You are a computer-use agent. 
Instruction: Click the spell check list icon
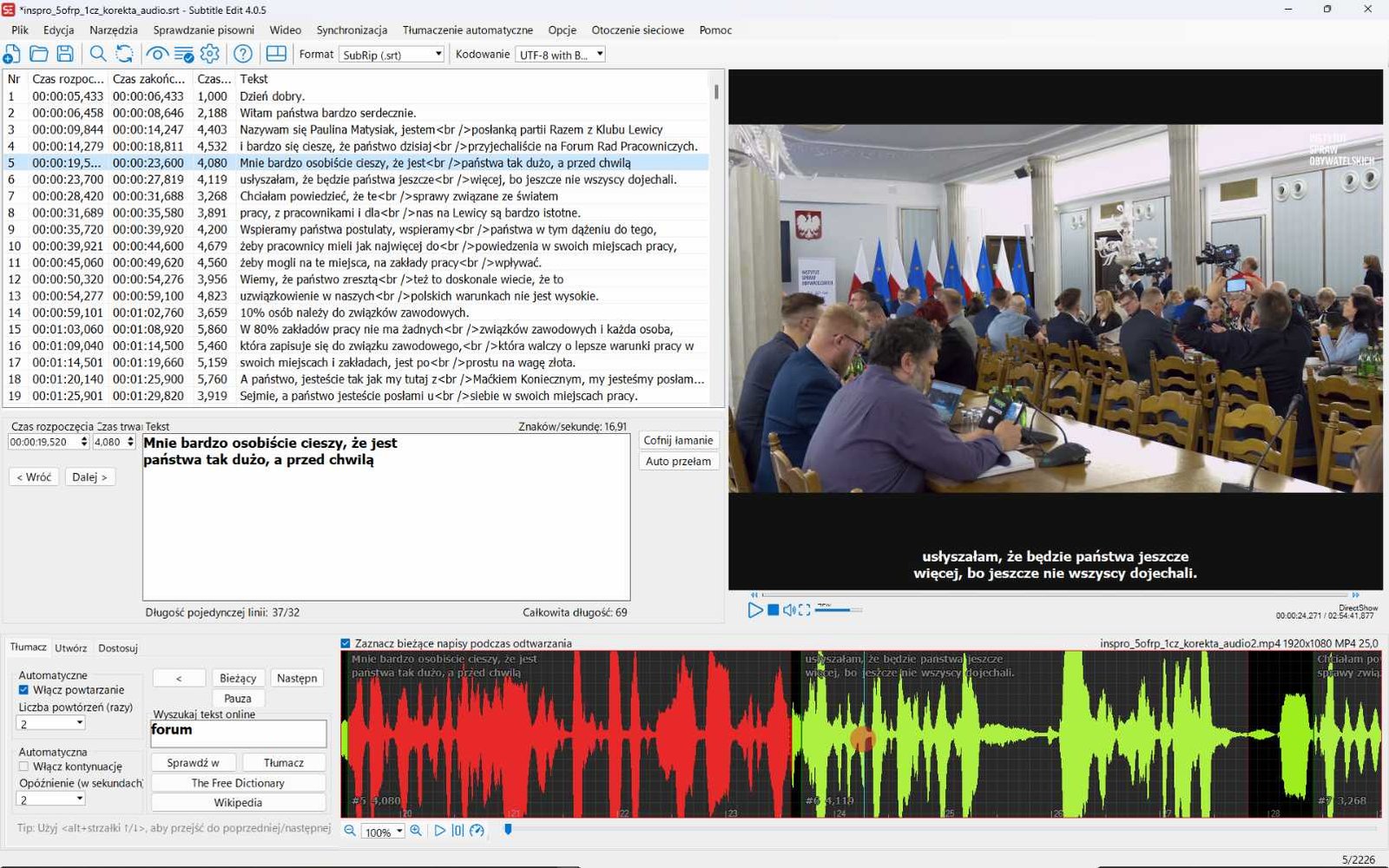click(184, 54)
